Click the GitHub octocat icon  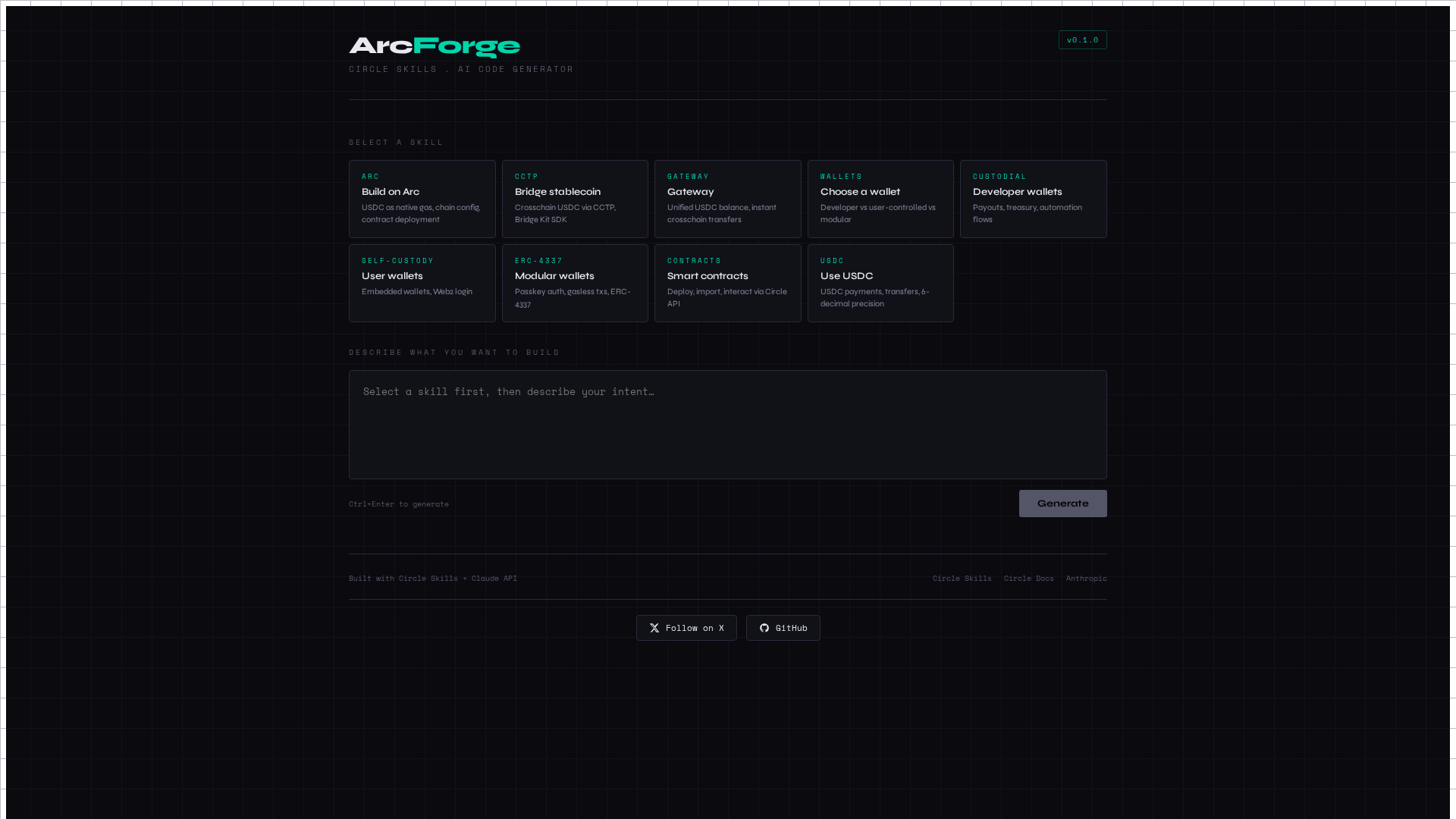pyautogui.click(x=764, y=628)
